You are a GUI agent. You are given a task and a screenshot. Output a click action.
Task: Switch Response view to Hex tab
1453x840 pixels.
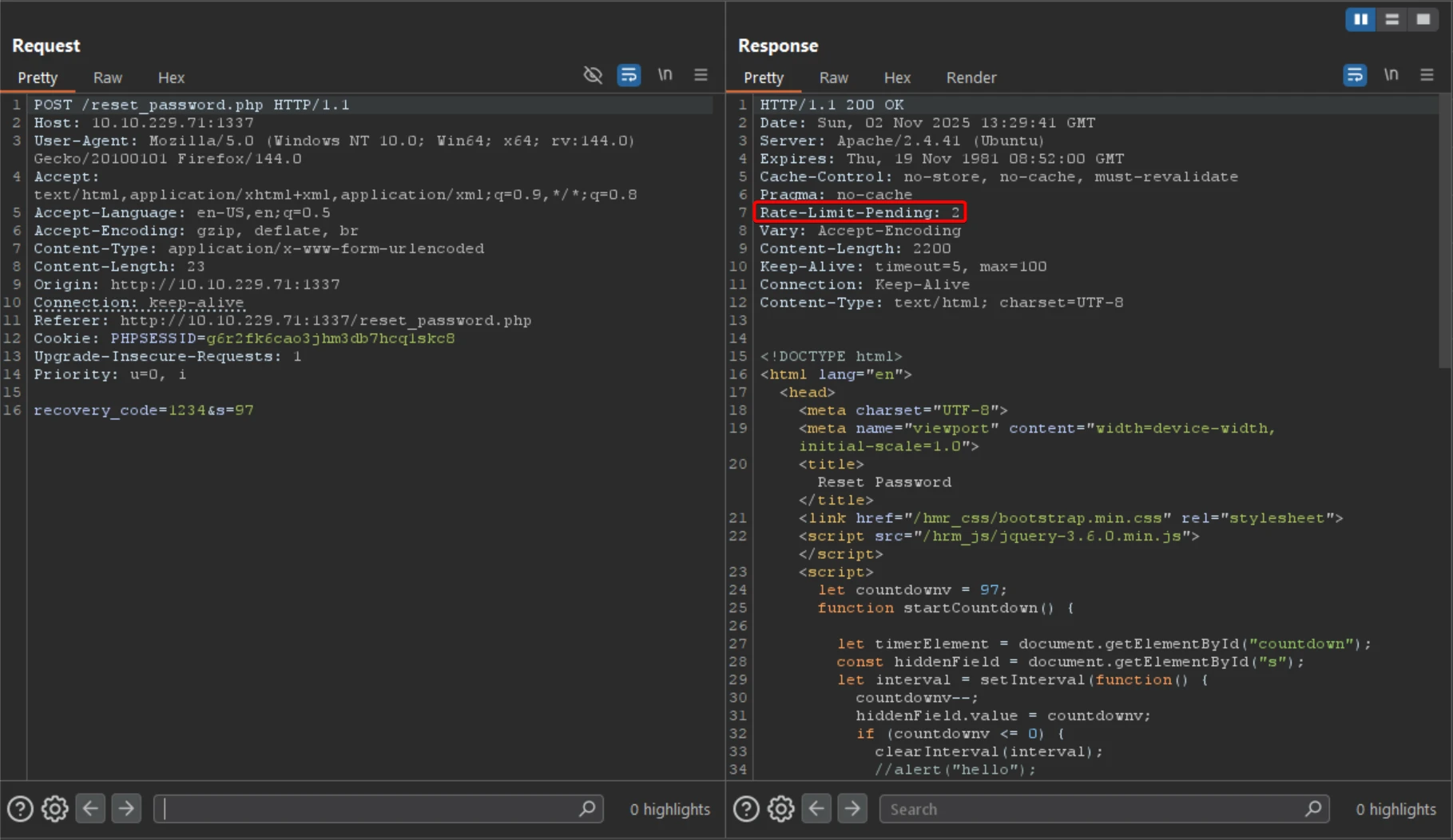(x=896, y=77)
